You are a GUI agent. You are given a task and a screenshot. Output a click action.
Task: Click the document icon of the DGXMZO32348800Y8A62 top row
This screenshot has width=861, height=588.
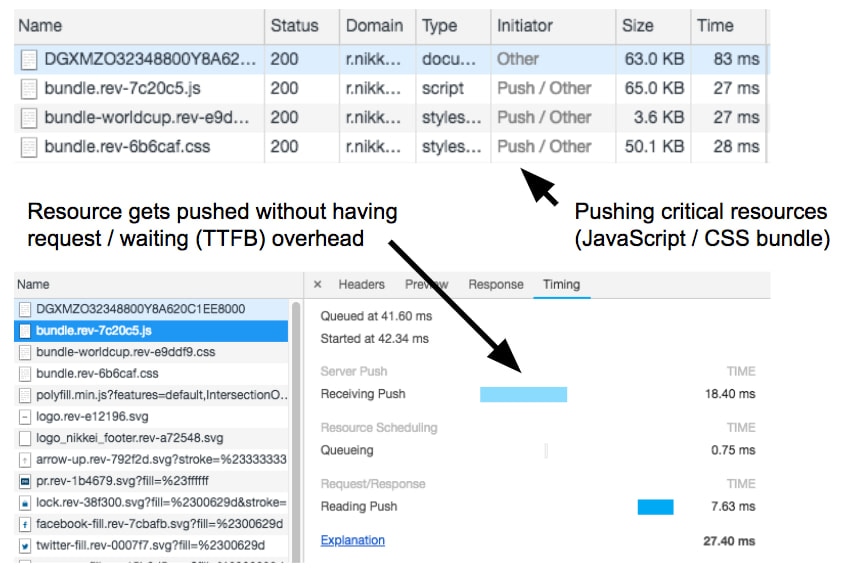[29, 59]
